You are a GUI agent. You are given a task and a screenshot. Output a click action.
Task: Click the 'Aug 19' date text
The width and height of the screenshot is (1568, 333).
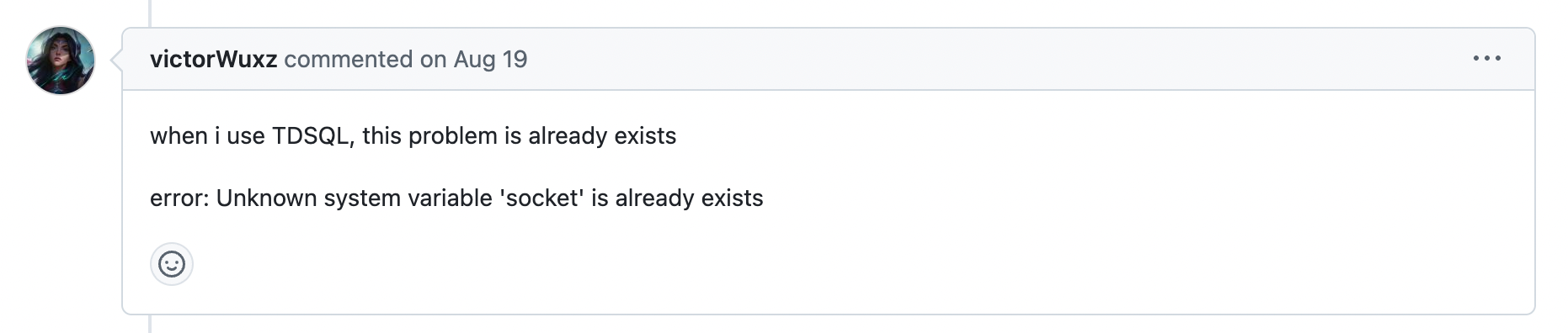tap(490, 59)
